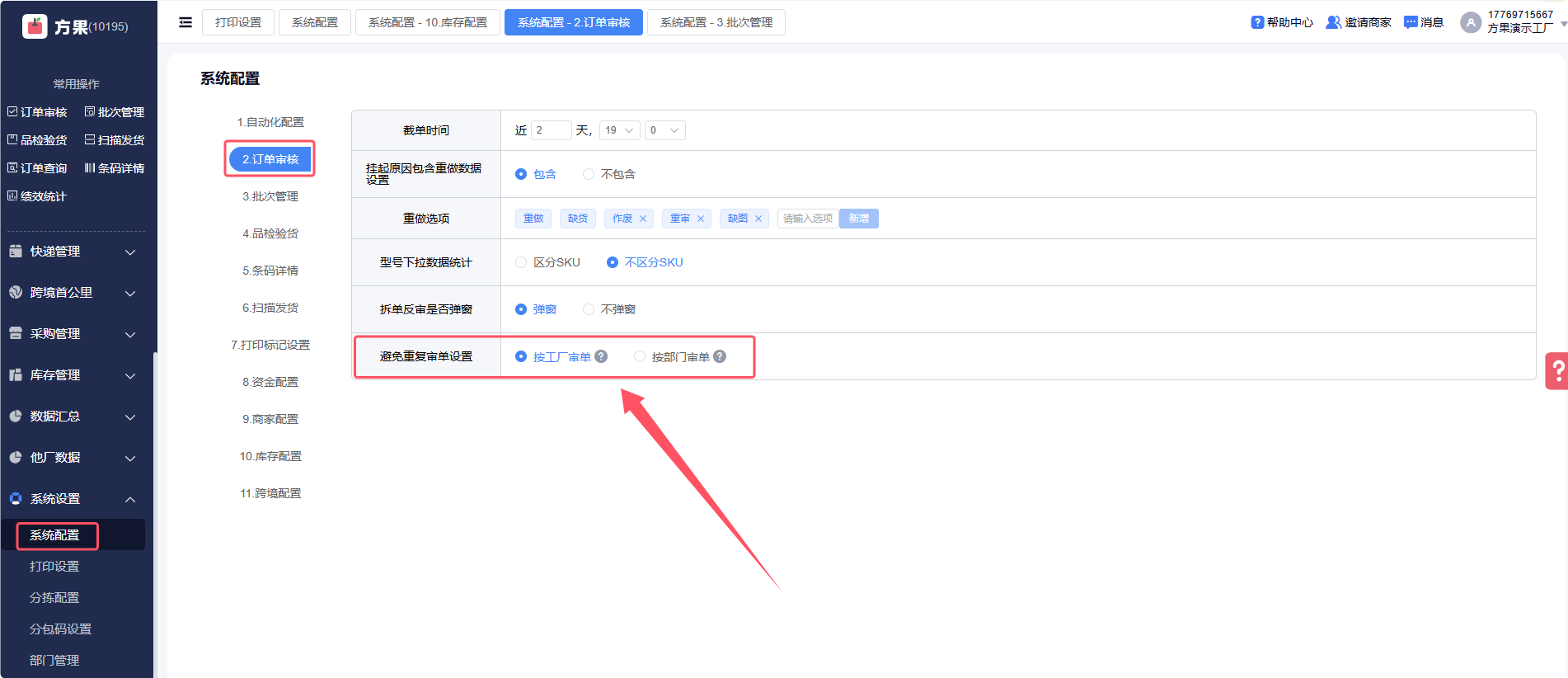Open the hour dropdown showing 19
Viewport: 1568px width, 678px height.
coord(620,130)
